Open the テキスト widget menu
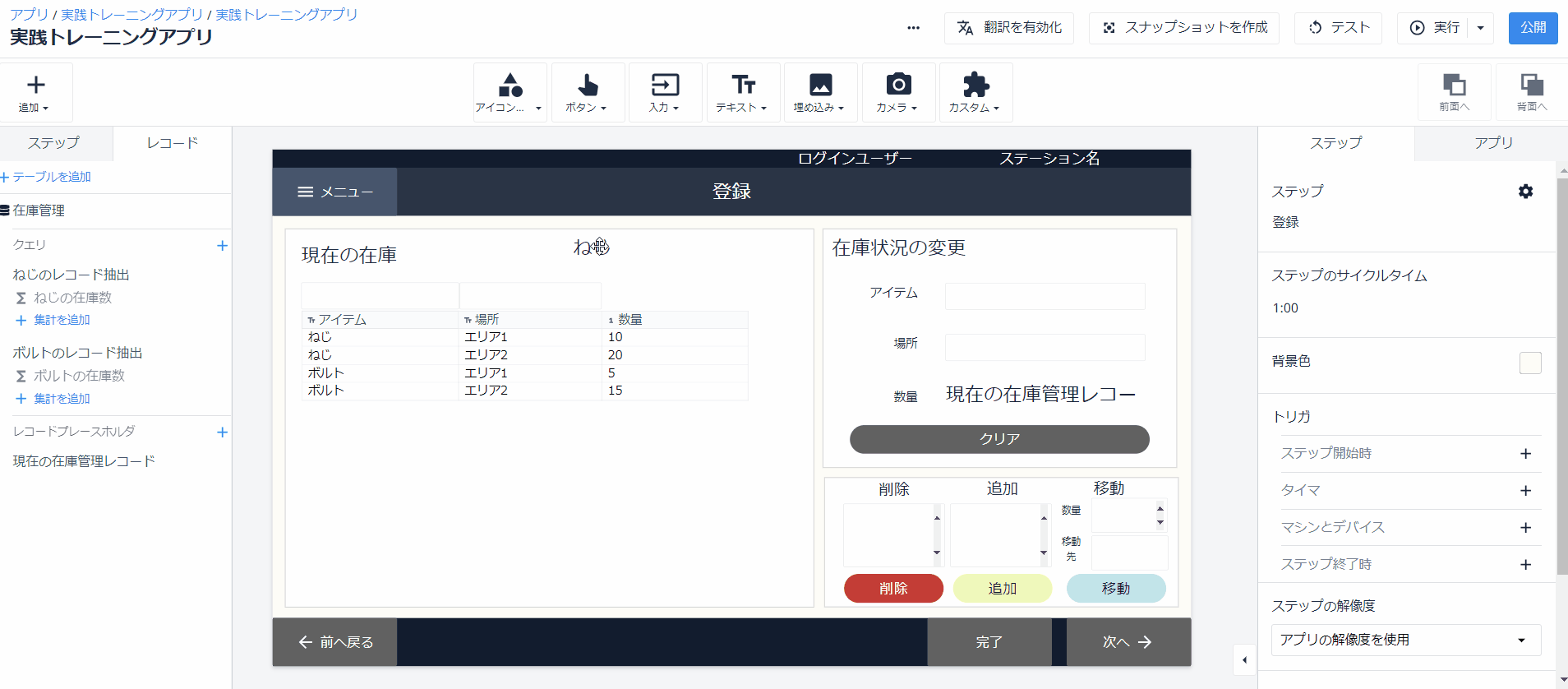Screen dimensions: 1568x689 [x=743, y=92]
